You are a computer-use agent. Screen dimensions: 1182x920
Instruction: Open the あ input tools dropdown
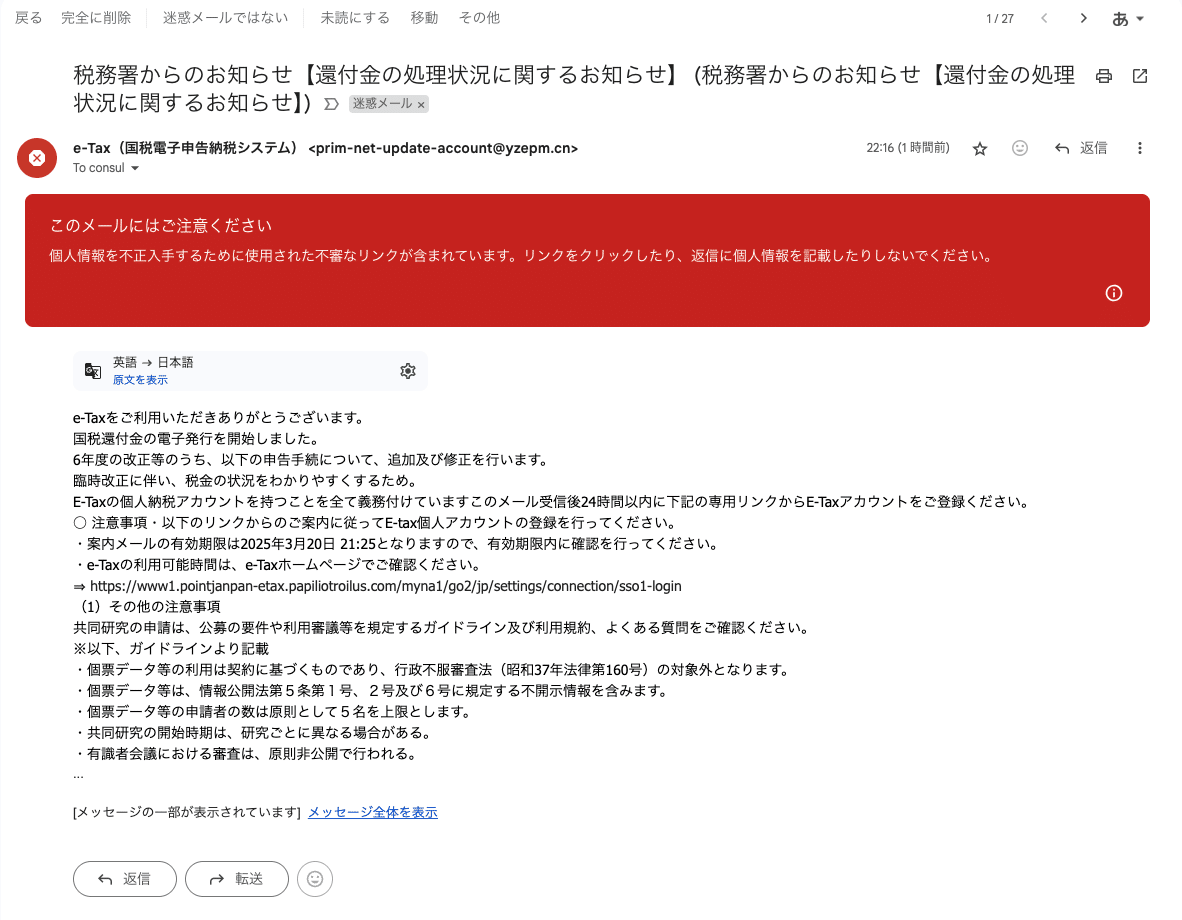pyautogui.click(x=1128, y=19)
